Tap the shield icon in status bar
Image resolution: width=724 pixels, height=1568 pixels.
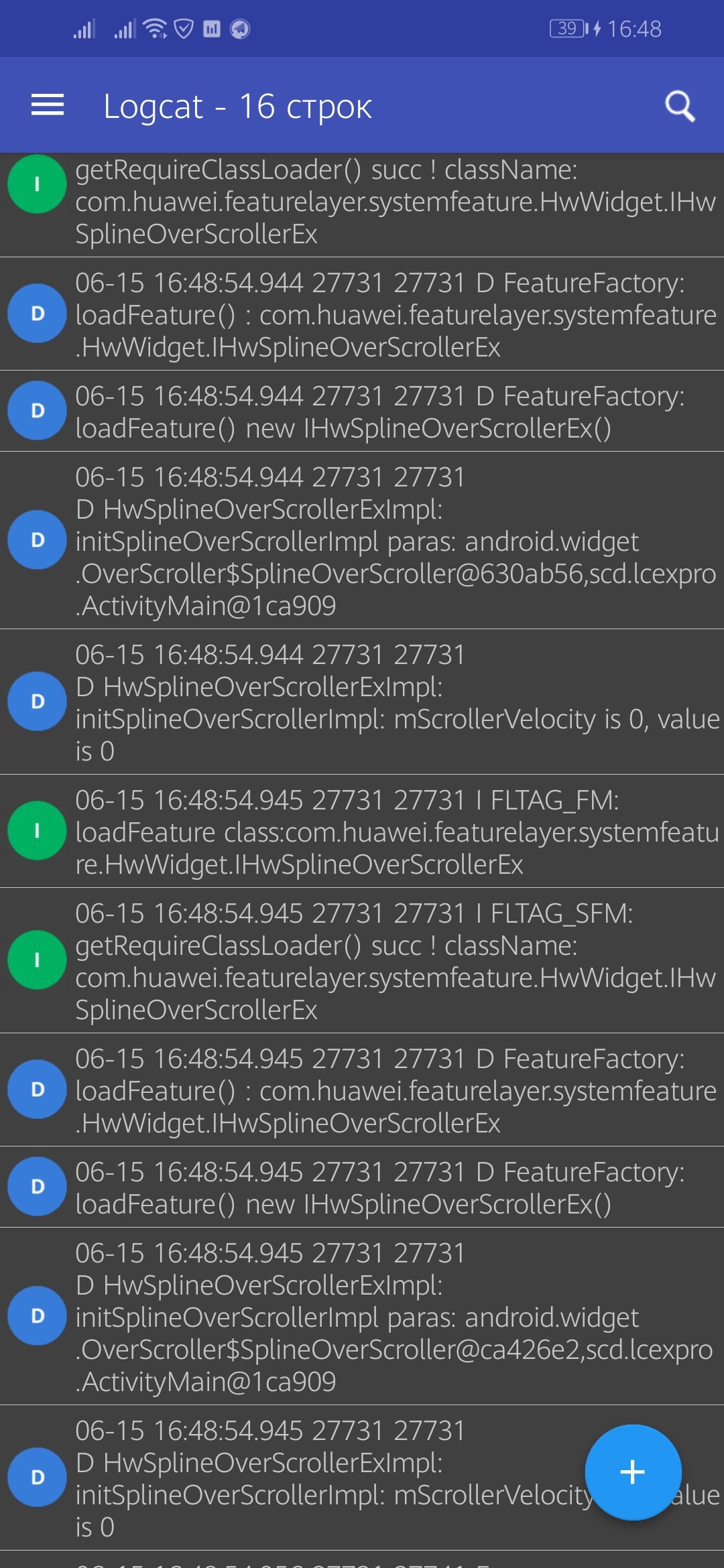tap(184, 28)
